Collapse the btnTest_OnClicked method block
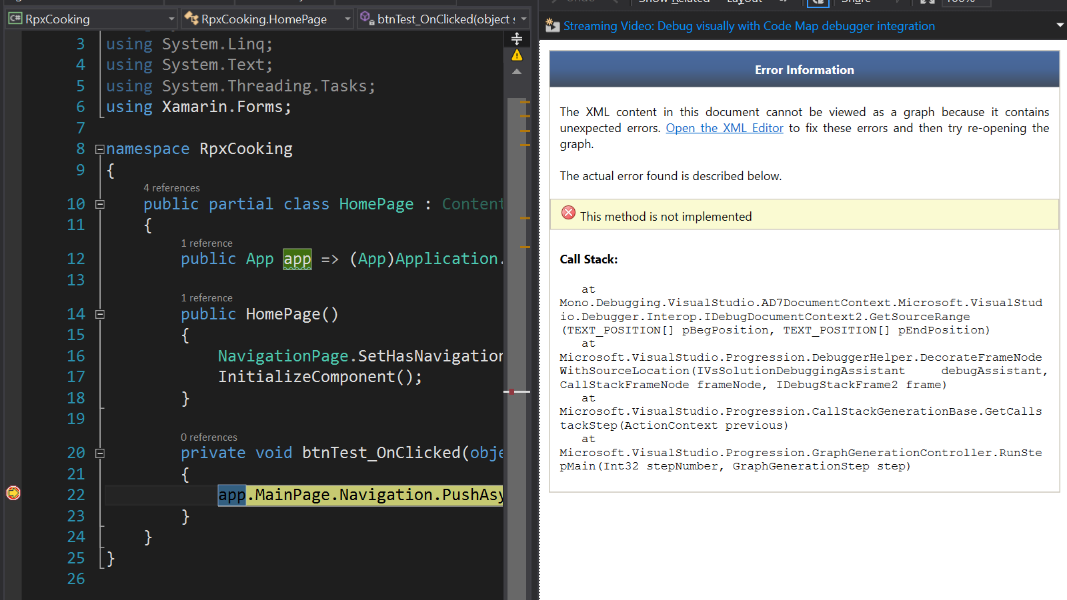This screenshot has height=600, width=1067. [x=100, y=453]
